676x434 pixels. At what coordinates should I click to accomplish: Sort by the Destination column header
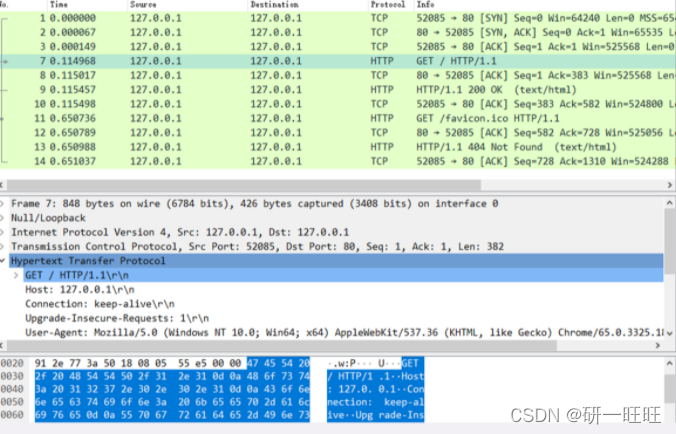tap(274, 5)
